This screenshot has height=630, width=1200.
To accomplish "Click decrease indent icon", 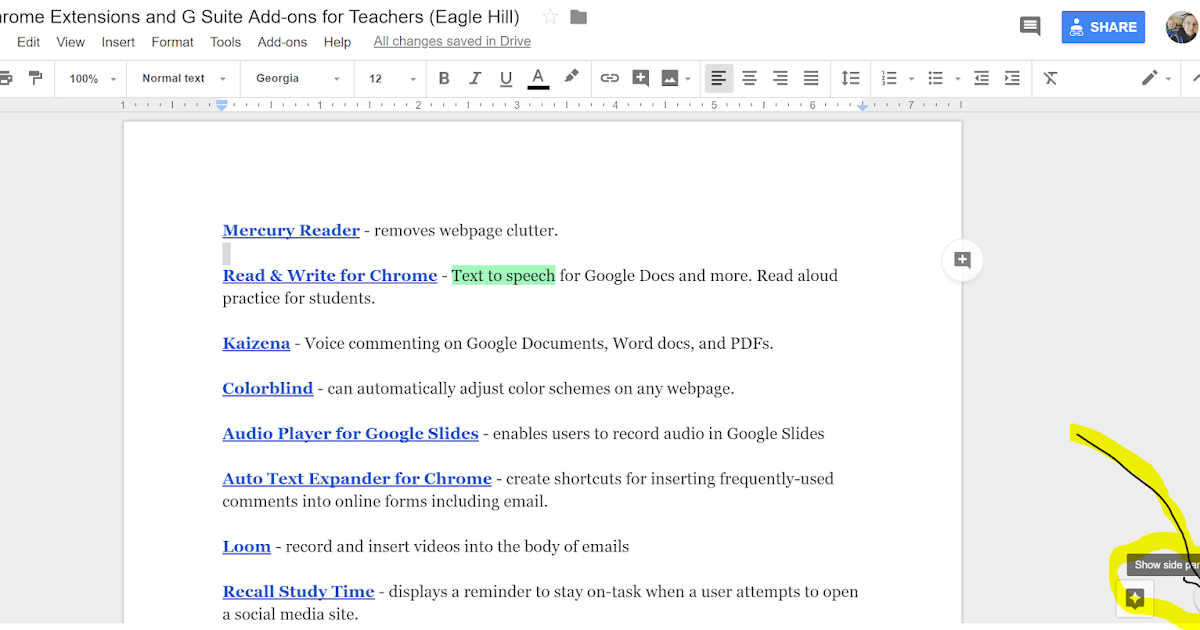I will (981, 78).
